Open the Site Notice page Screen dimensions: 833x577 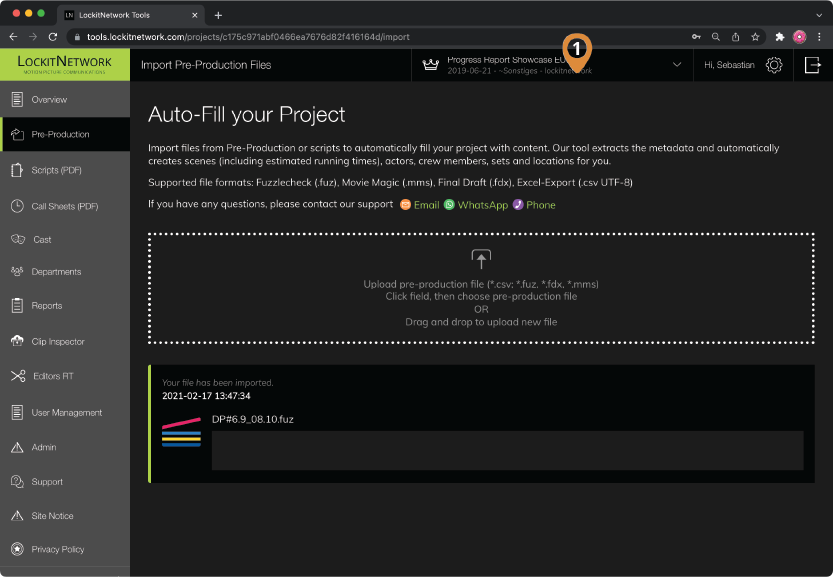[x=65, y=516]
